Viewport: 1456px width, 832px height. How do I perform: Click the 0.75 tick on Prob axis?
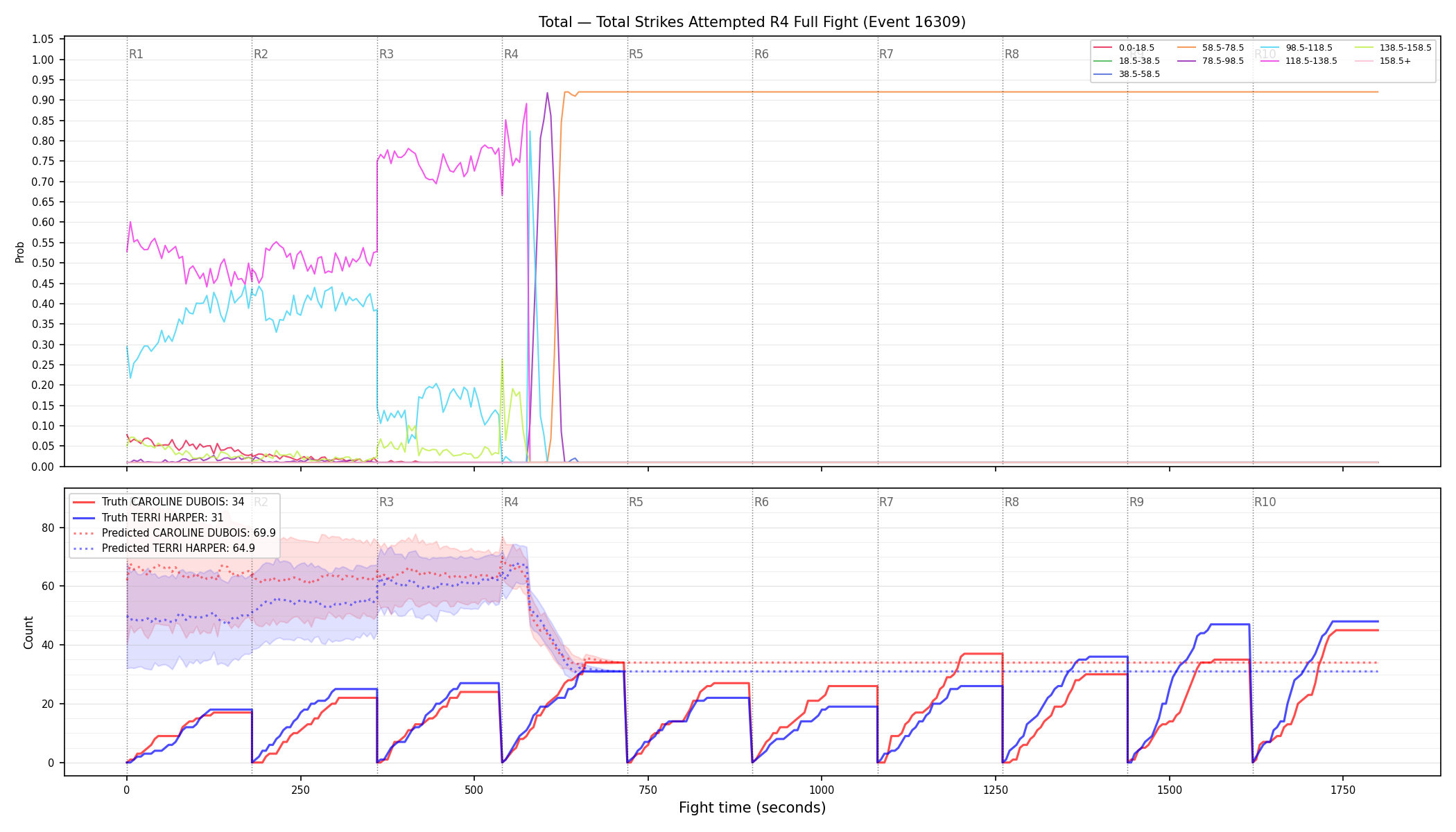(x=43, y=162)
